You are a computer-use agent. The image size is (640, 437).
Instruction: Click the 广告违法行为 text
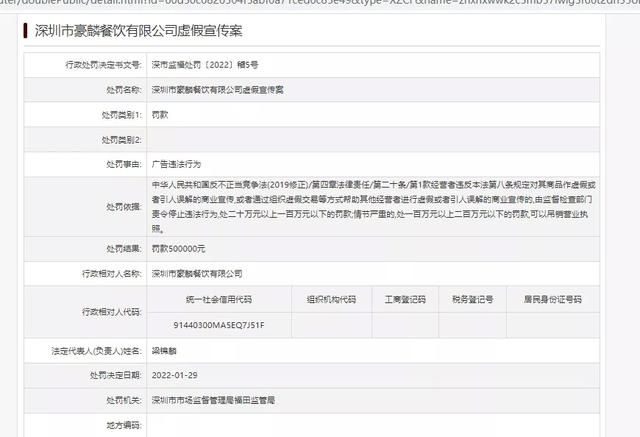[x=178, y=164]
